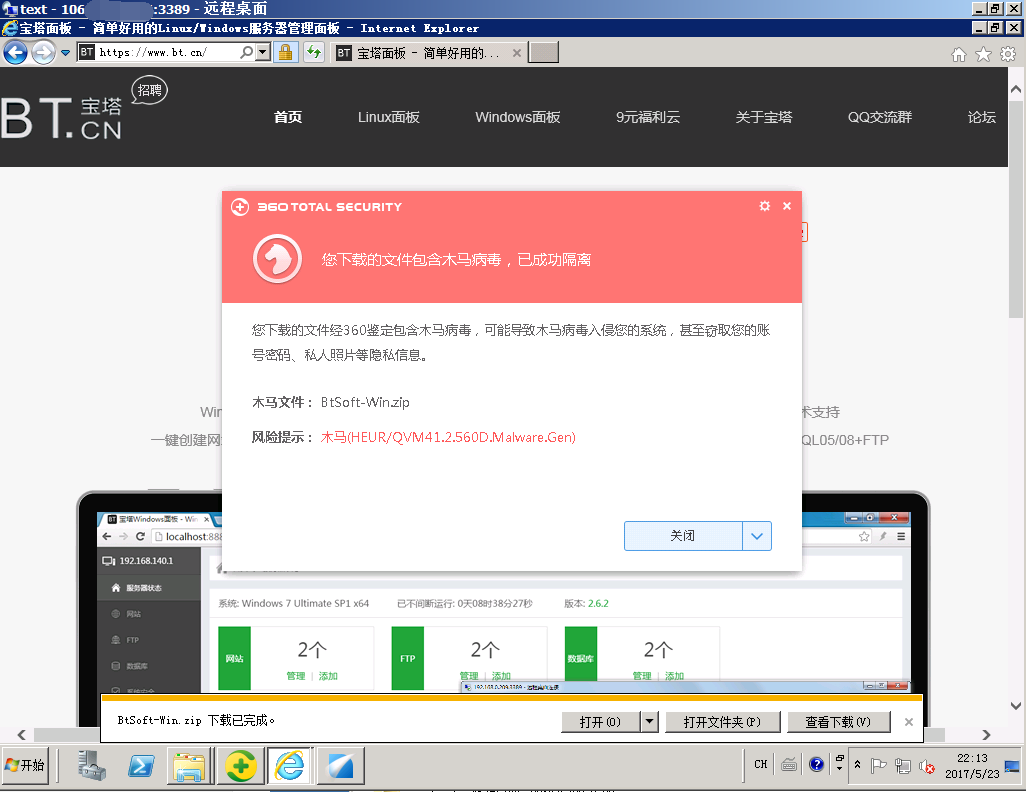Click FTP green tile in laptop preview
This screenshot has height=792, width=1026.
[408, 658]
